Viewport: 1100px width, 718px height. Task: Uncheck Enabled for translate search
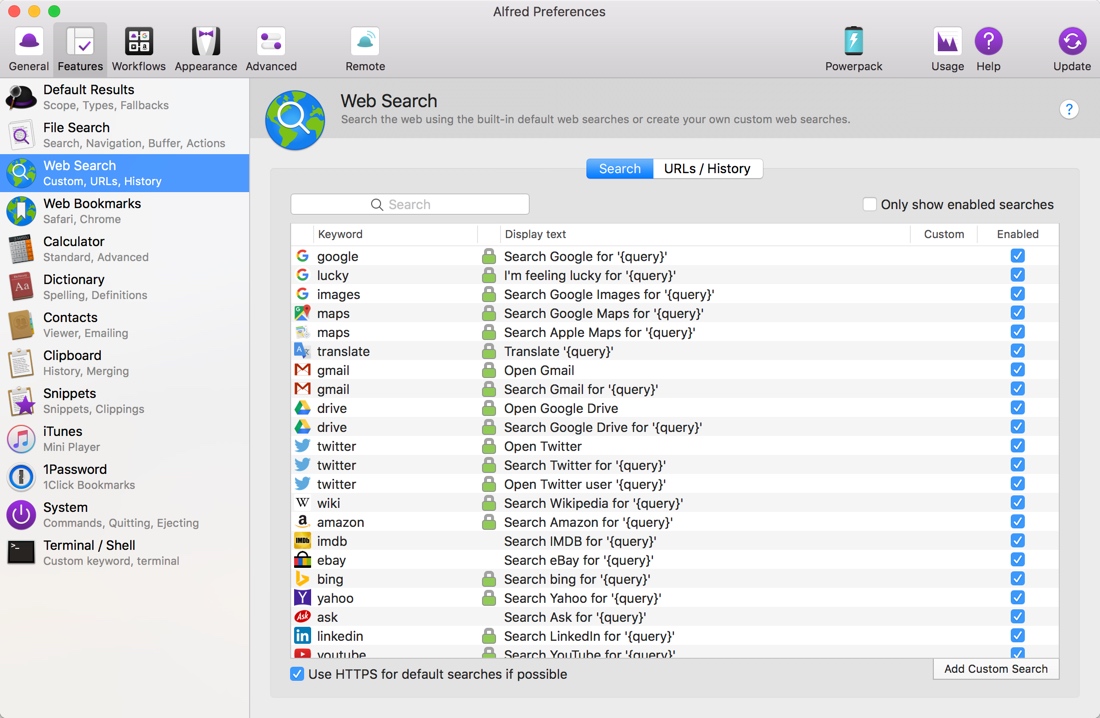tap(1017, 350)
